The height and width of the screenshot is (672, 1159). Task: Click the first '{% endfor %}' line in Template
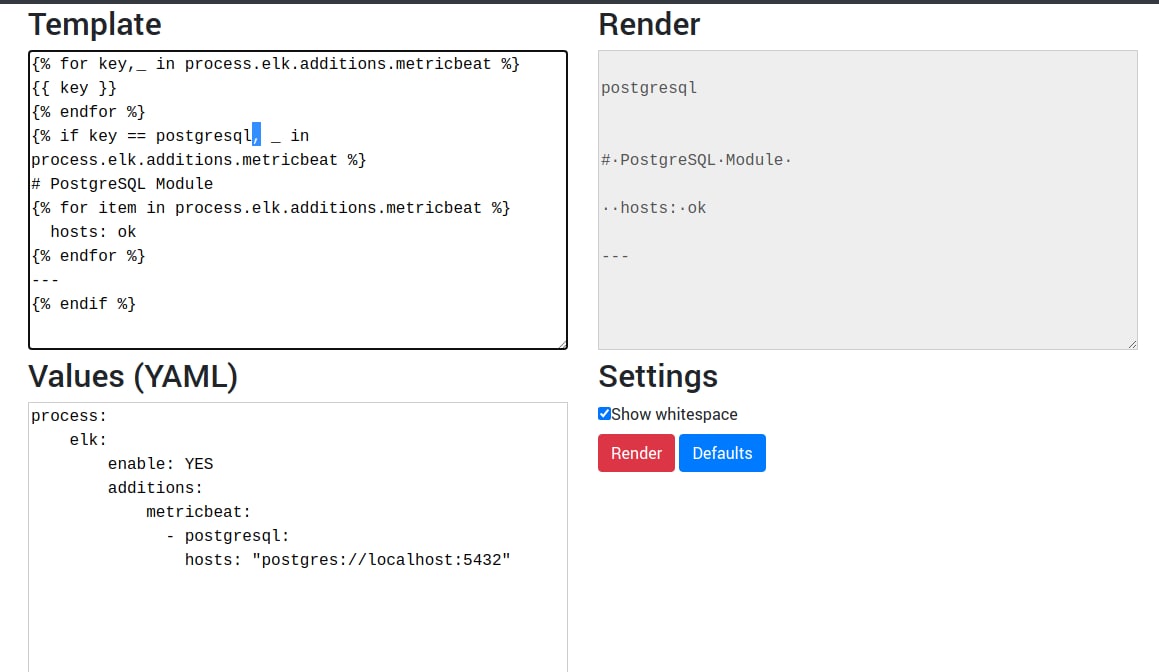[88, 112]
